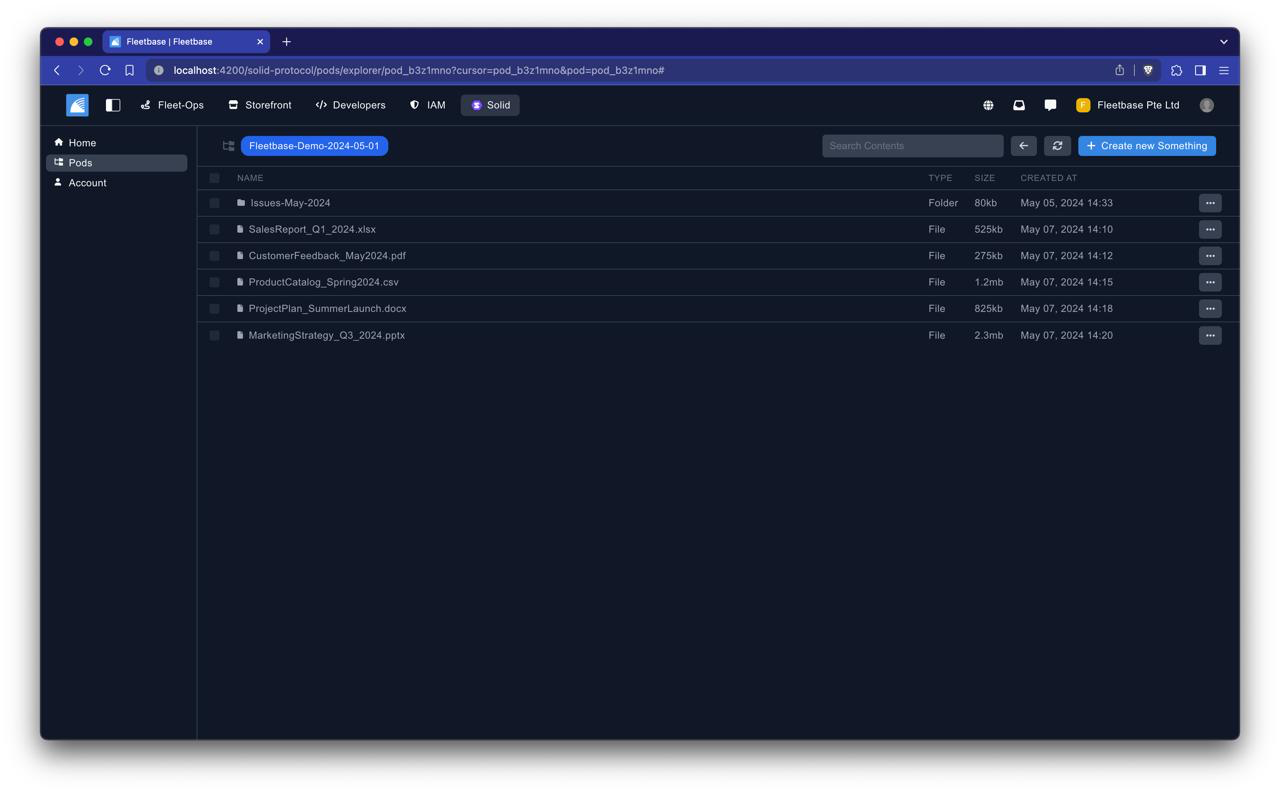
Task: Open the notifications inbox icon
Action: pyautogui.click(x=1019, y=105)
